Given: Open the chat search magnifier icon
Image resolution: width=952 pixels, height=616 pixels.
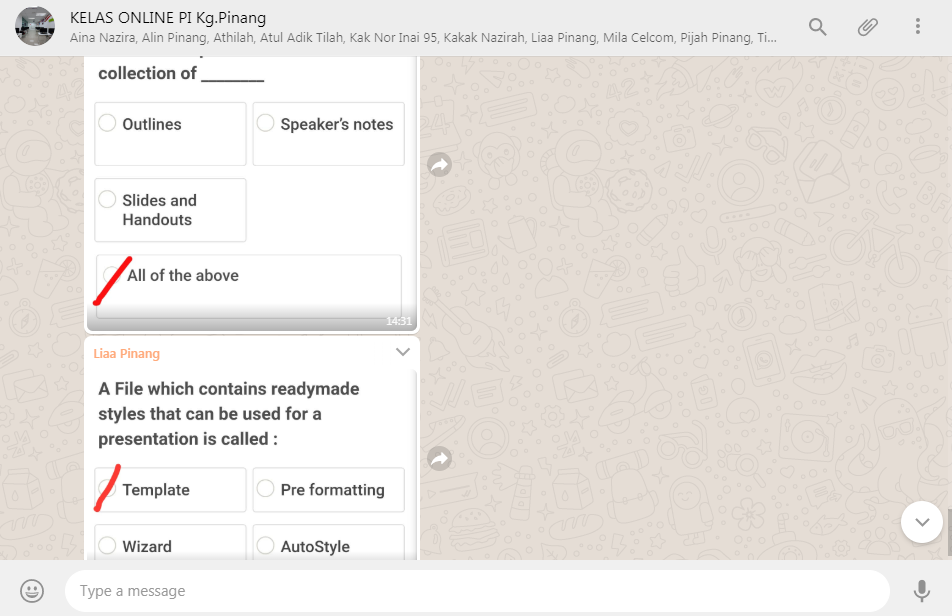Looking at the screenshot, I should 817,27.
